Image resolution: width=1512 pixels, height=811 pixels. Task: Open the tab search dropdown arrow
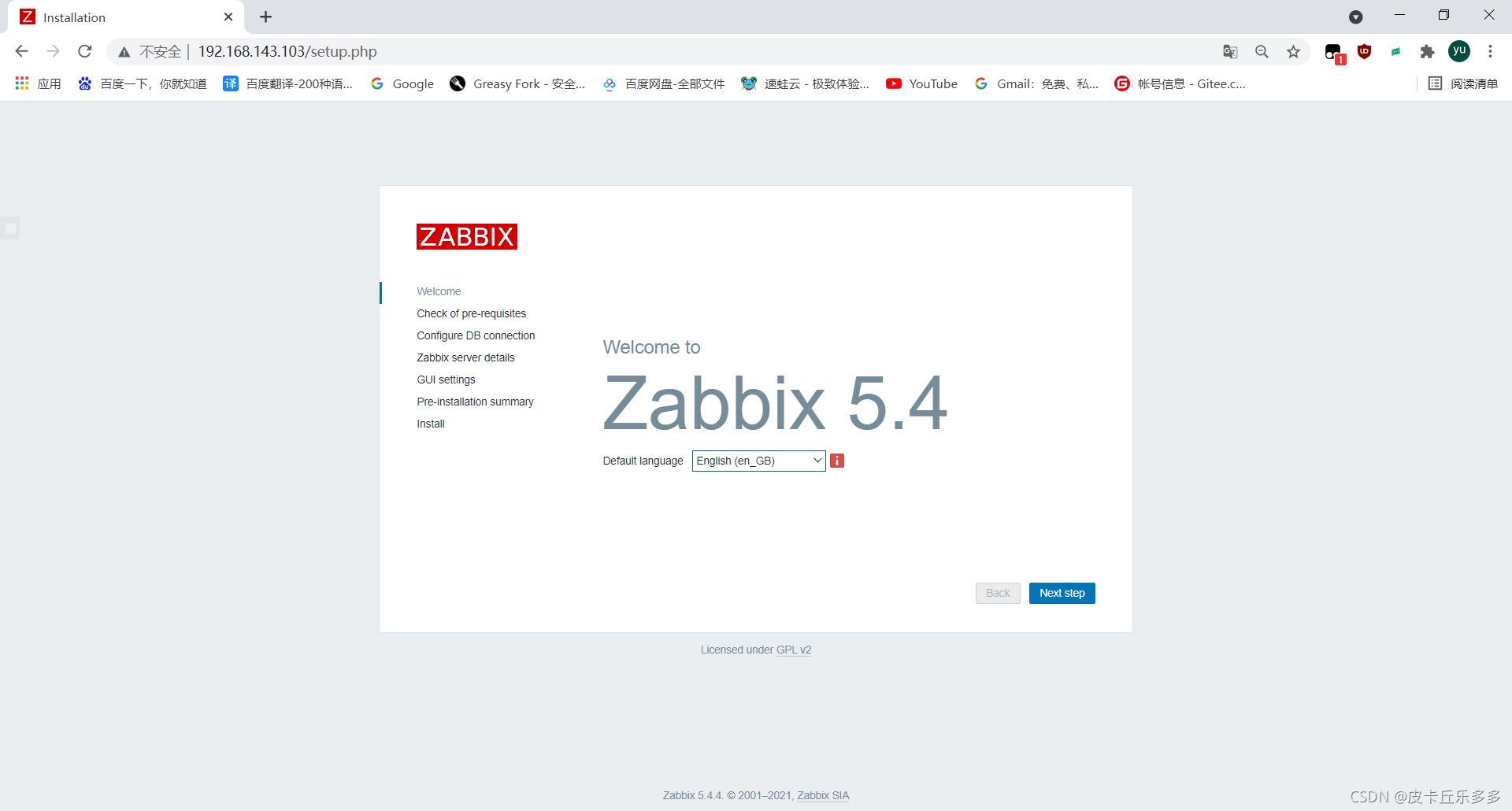1355,17
